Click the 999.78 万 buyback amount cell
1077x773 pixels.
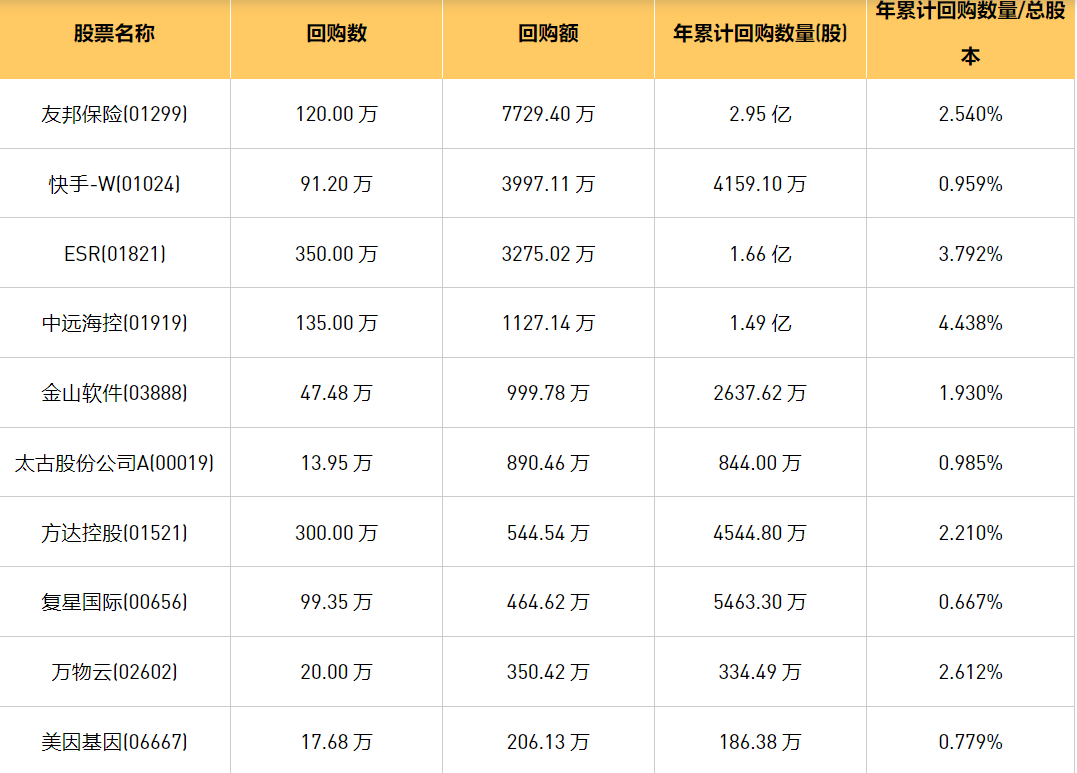548,394
